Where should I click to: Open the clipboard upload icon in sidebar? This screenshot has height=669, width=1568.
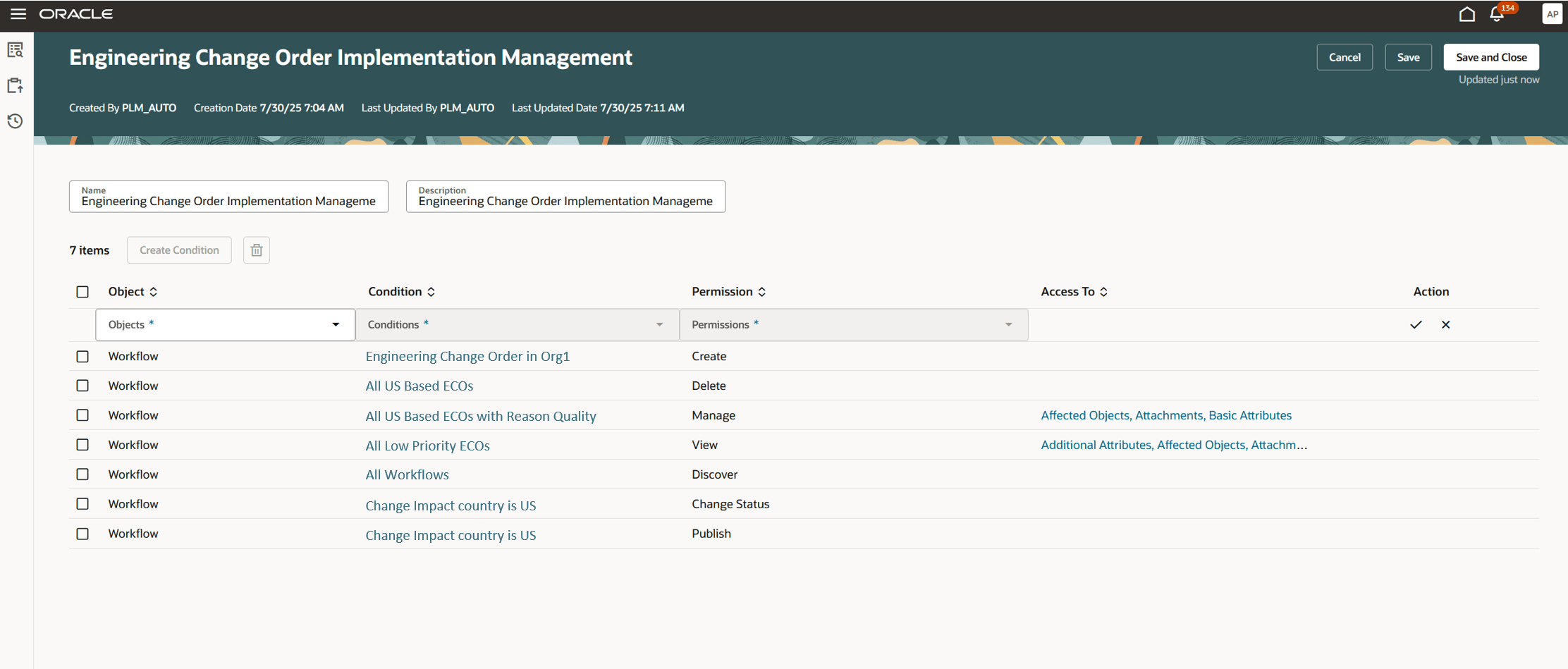pyautogui.click(x=15, y=85)
